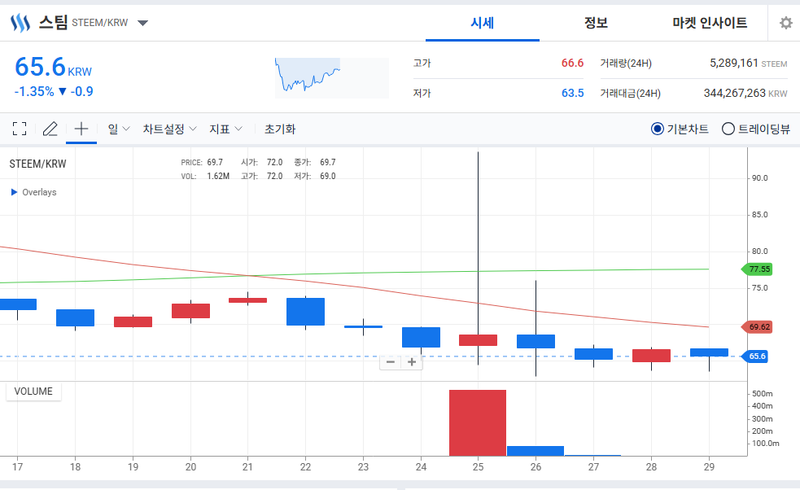Open the settings gear icon

(786, 23)
